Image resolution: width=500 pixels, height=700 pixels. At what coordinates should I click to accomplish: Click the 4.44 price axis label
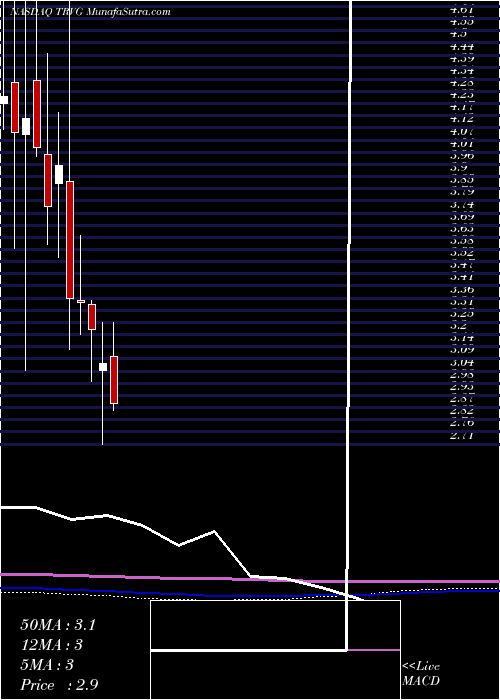coord(462,47)
